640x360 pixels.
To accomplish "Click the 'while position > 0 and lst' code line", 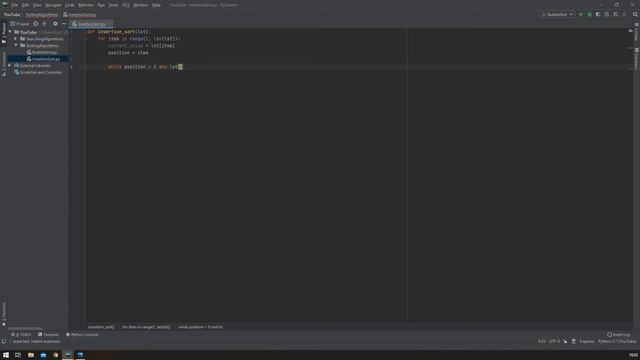I will (145, 67).
